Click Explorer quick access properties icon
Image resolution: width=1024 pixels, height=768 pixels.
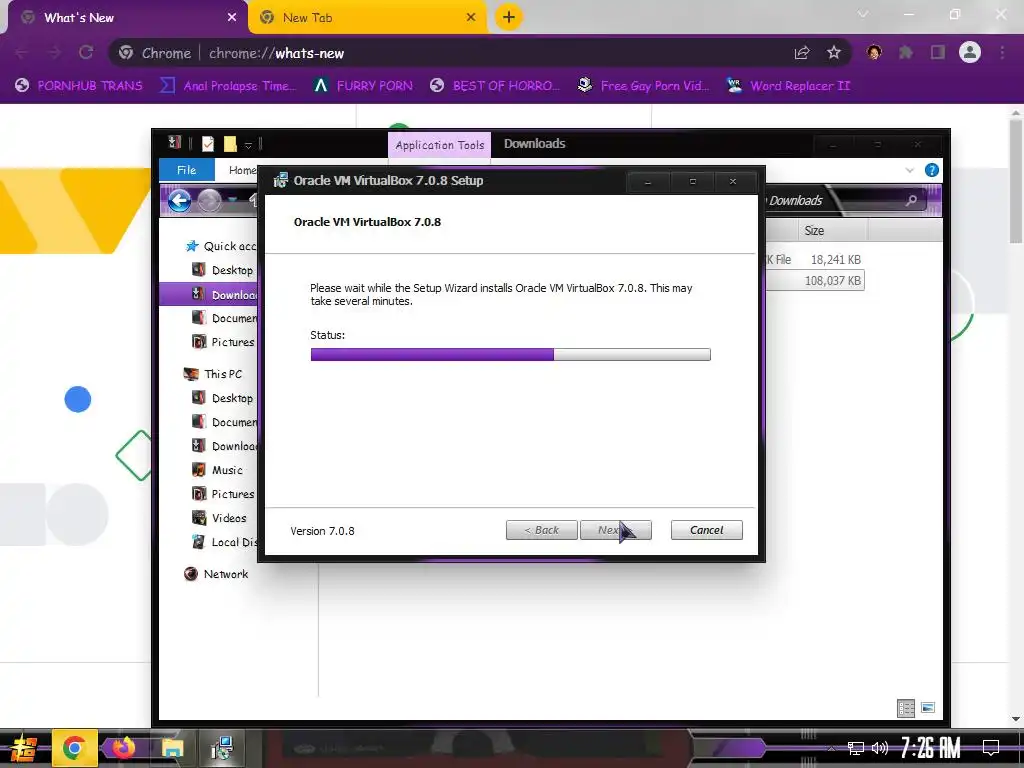[208, 144]
